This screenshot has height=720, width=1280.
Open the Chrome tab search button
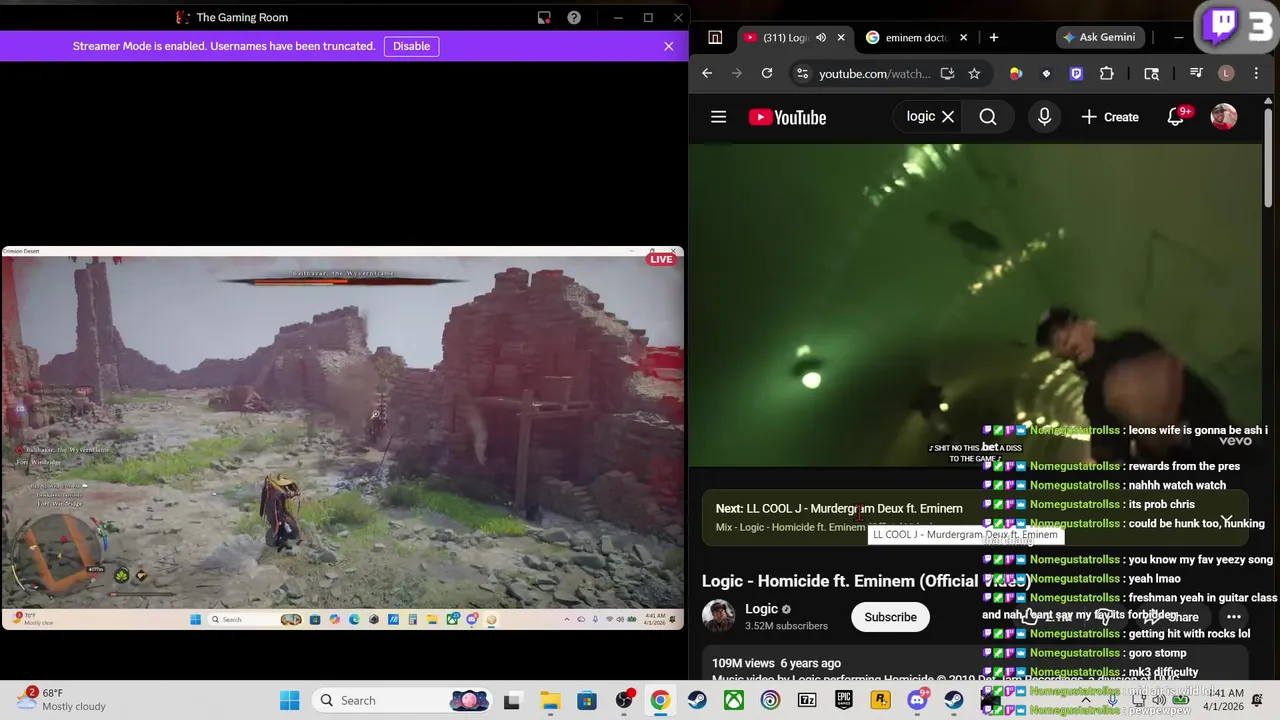715,38
